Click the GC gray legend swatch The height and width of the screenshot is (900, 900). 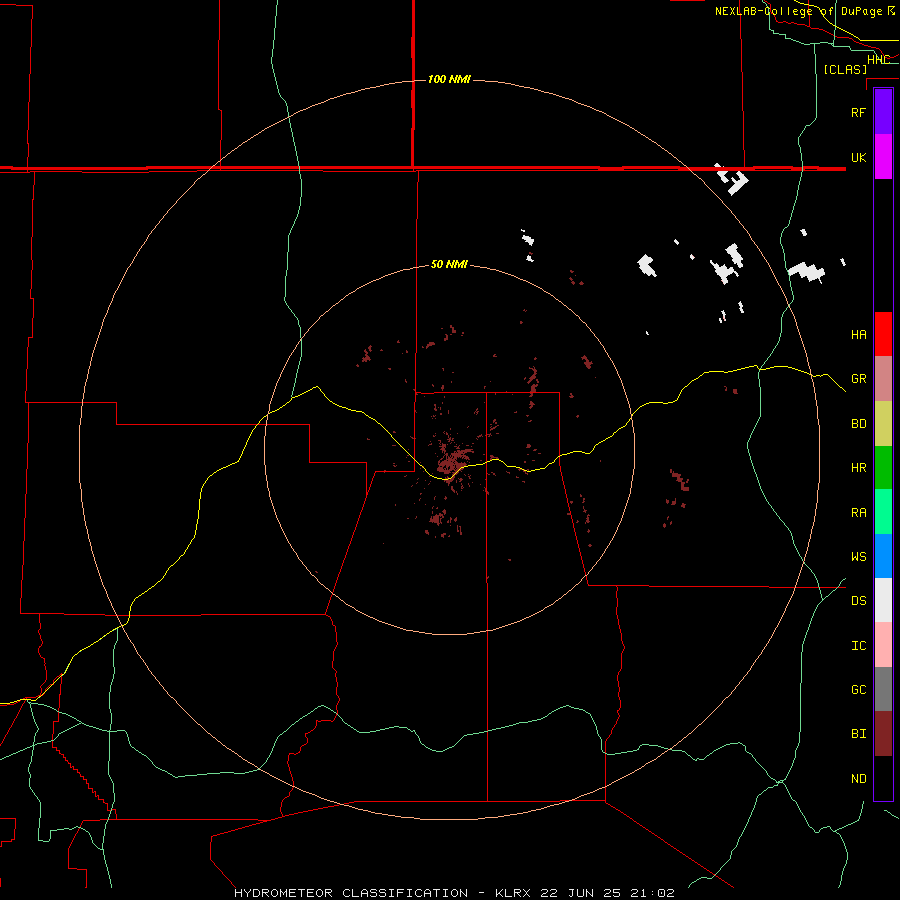coord(883,689)
